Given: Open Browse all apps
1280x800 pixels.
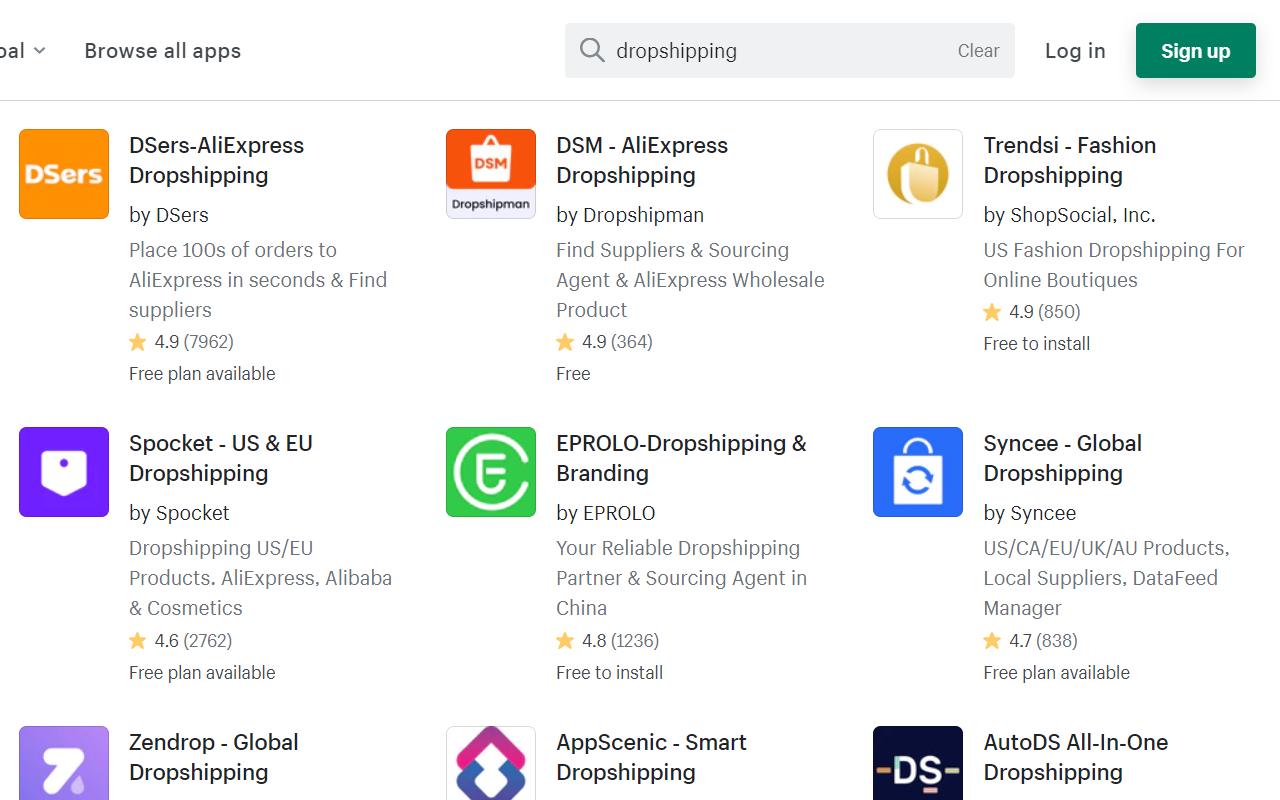Looking at the screenshot, I should tap(162, 50).
